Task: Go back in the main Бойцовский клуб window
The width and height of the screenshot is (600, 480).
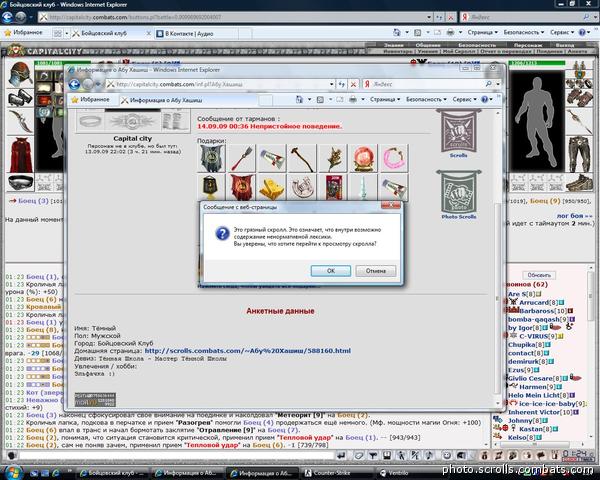Action: pyautogui.click(x=7, y=17)
